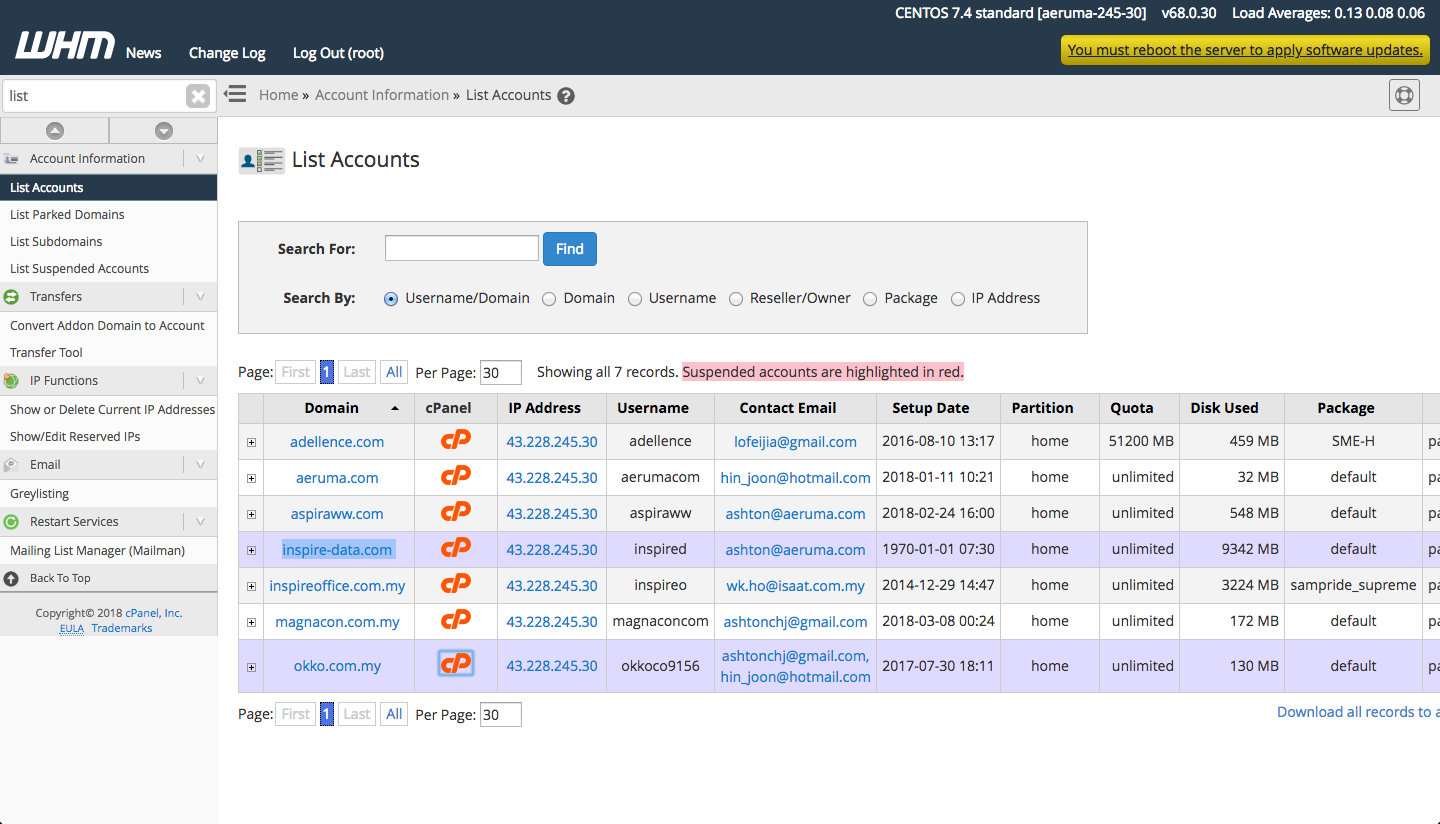Open the help question mark icon

click(566, 96)
